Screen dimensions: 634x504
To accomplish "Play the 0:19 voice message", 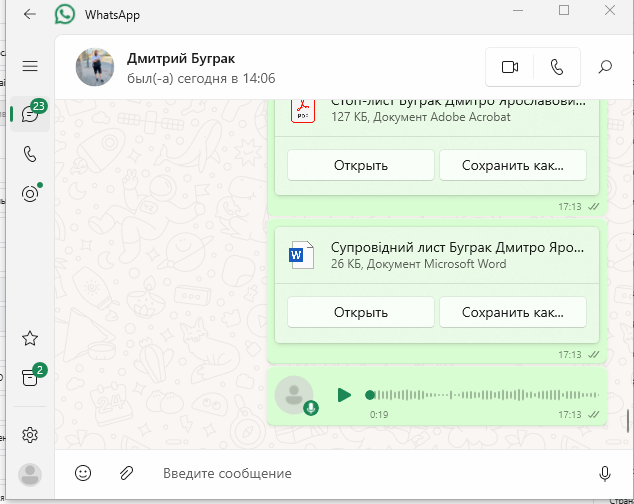I will click(x=344, y=395).
